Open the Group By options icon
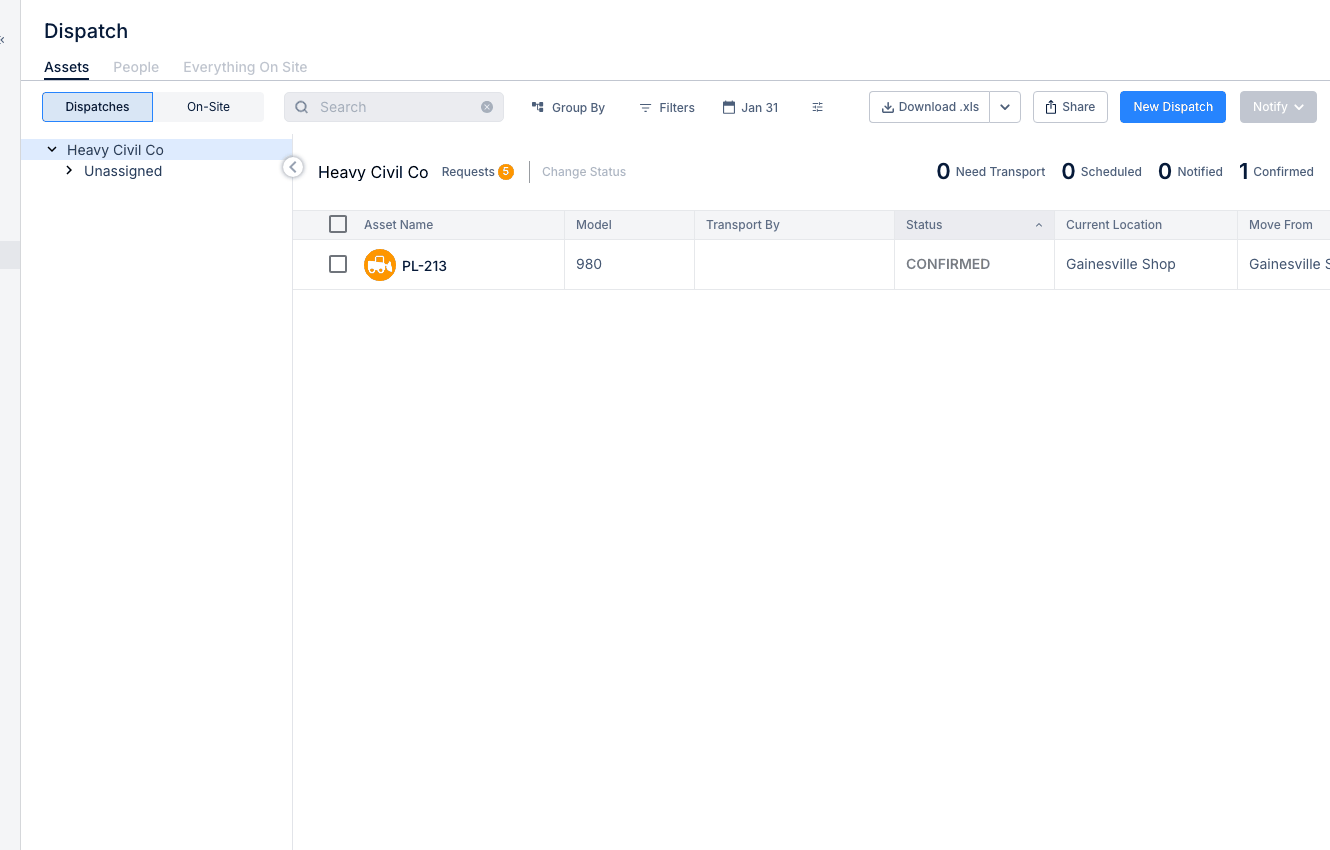Viewport: 1330px width, 850px height. [x=537, y=107]
